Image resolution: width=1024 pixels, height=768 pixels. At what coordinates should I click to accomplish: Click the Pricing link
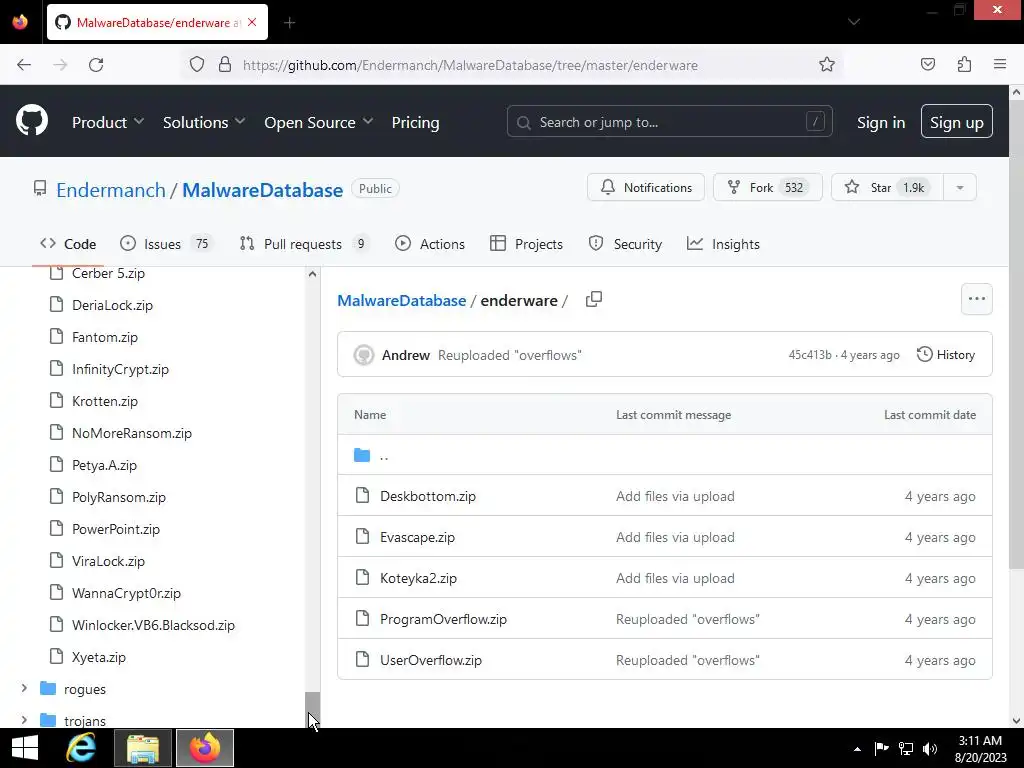click(x=415, y=122)
